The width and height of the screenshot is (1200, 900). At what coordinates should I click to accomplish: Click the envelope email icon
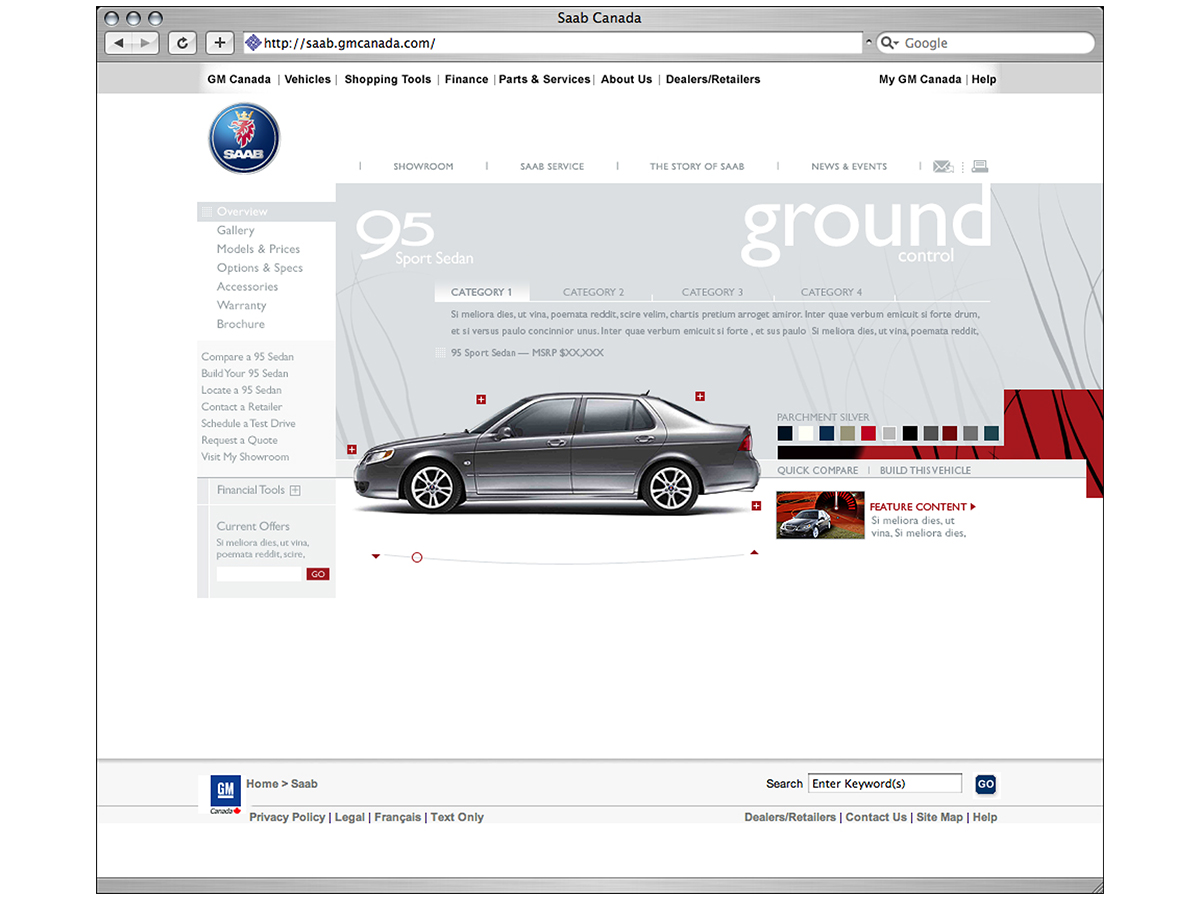click(943, 167)
